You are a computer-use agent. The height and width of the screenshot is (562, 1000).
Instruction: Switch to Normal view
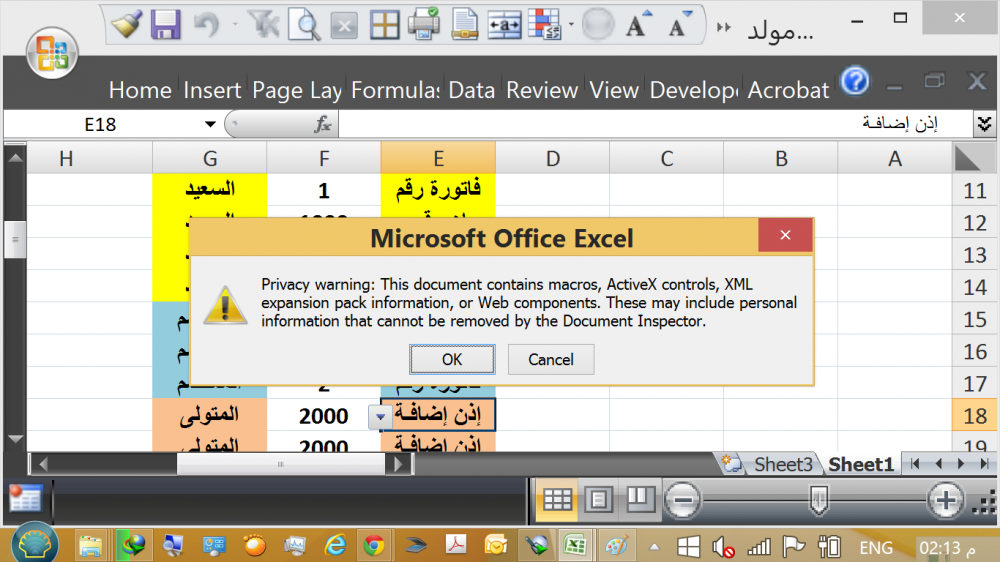[557, 499]
